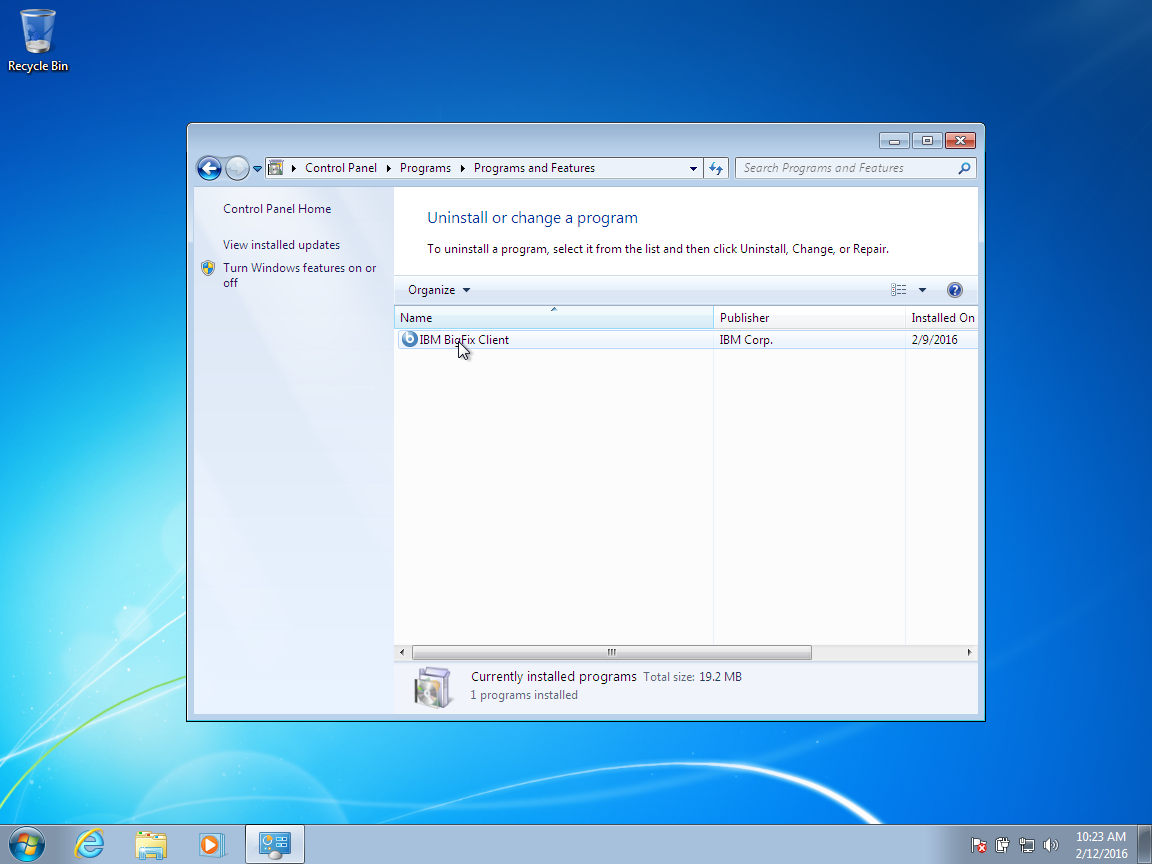Open Control Panel Home link
This screenshot has height=864, width=1152.
277,209
